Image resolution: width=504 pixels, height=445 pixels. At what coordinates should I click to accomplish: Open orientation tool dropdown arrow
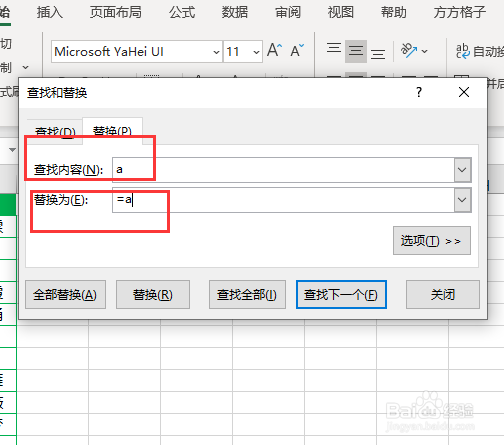tap(424, 51)
